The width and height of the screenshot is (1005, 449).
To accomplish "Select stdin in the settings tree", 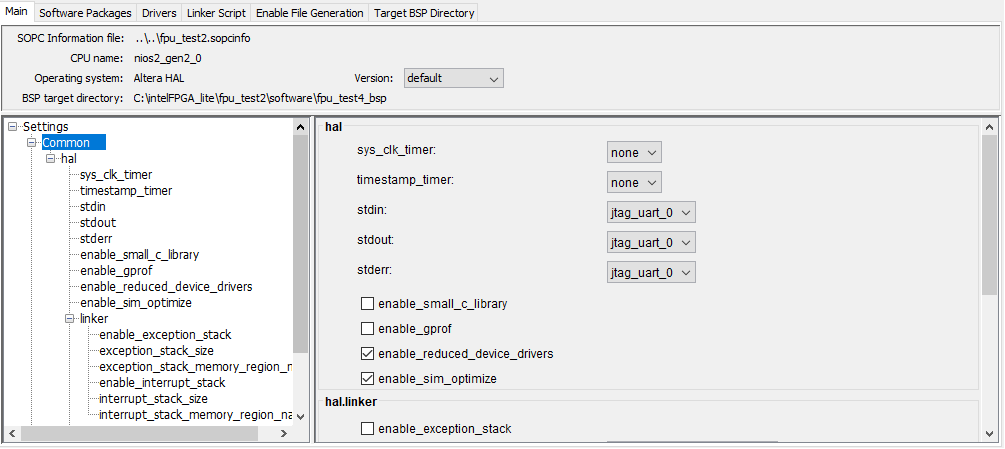I will [93, 206].
